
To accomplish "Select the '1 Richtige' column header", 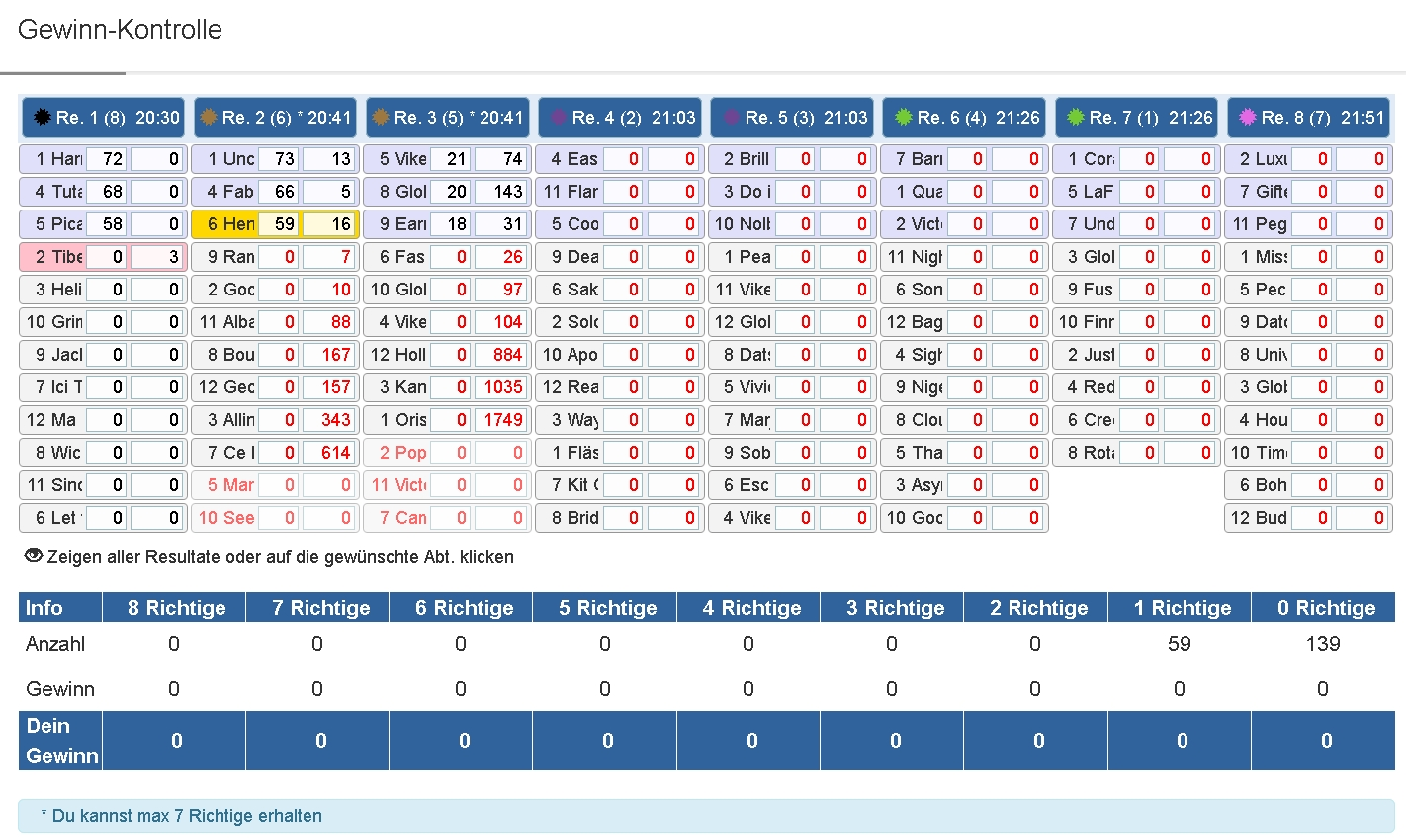I will click(1182, 608).
